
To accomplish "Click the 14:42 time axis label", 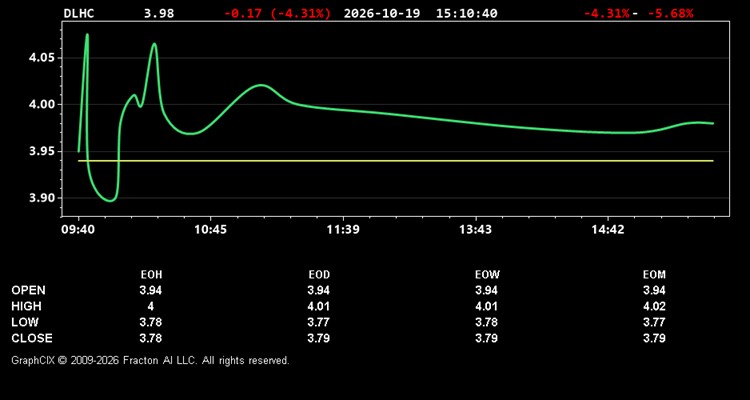I will tap(607, 230).
